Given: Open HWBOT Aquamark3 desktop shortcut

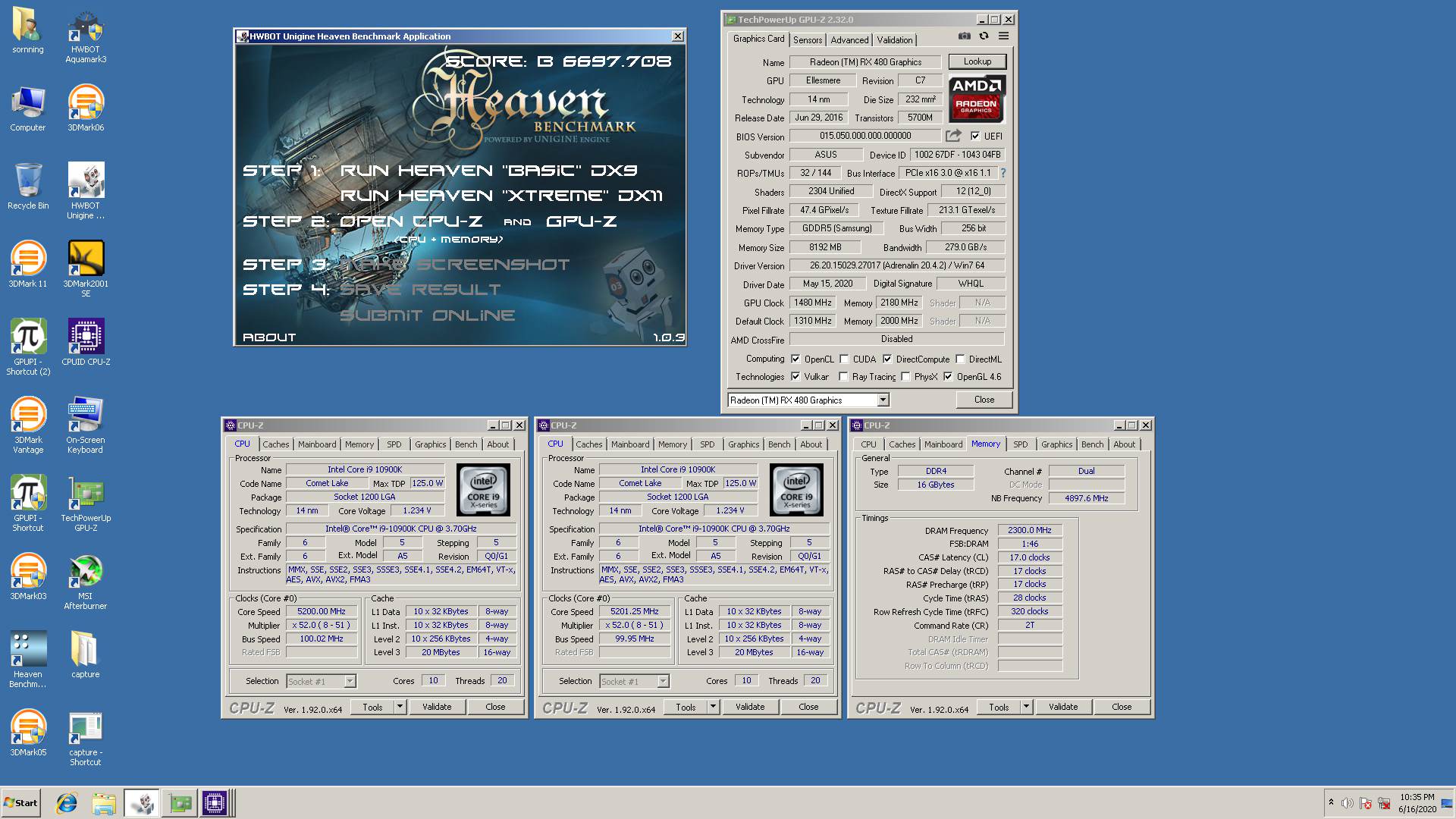Looking at the screenshot, I should (86, 36).
